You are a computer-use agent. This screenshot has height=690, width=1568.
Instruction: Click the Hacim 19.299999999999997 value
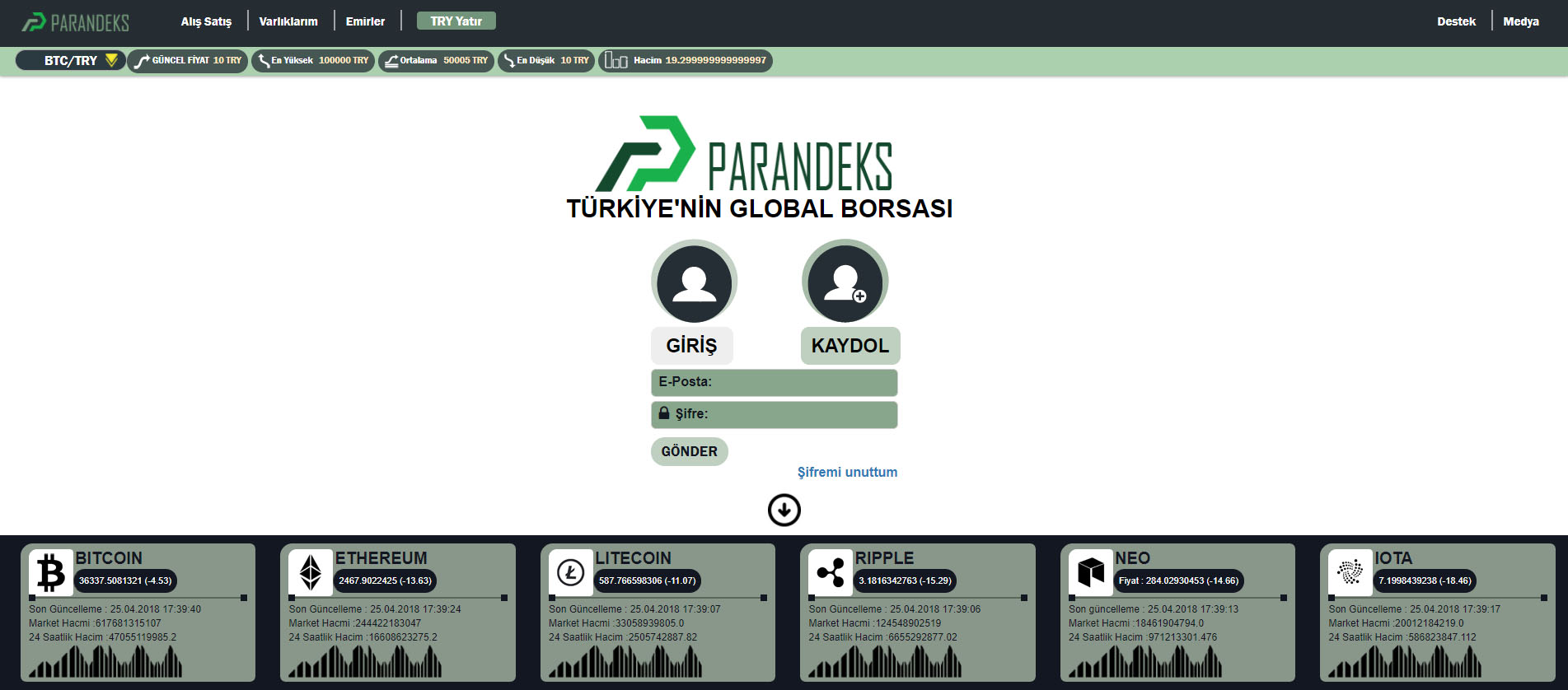coord(715,60)
